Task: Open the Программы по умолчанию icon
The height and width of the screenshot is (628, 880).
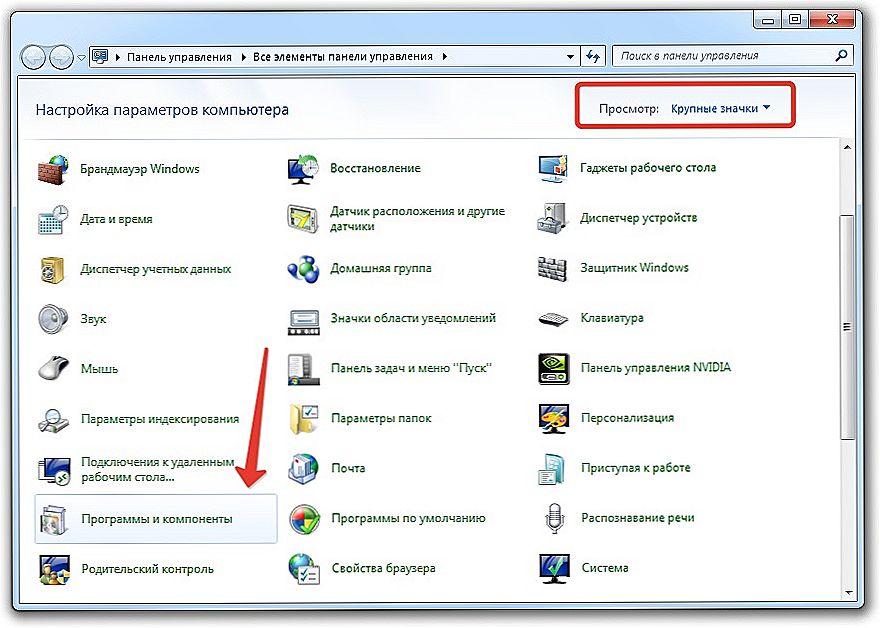Action: pyautogui.click(x=304, y=519)
